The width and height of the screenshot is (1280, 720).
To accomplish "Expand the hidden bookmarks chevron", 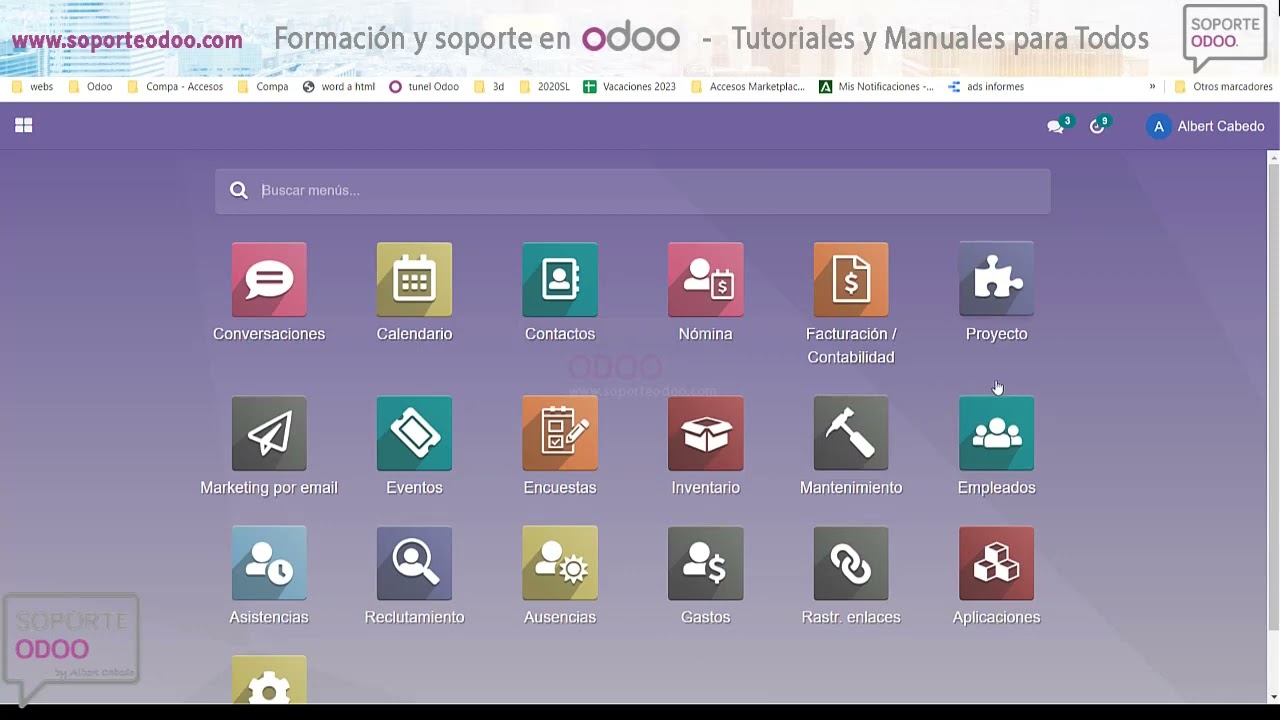I will (x=1152, y=87).
